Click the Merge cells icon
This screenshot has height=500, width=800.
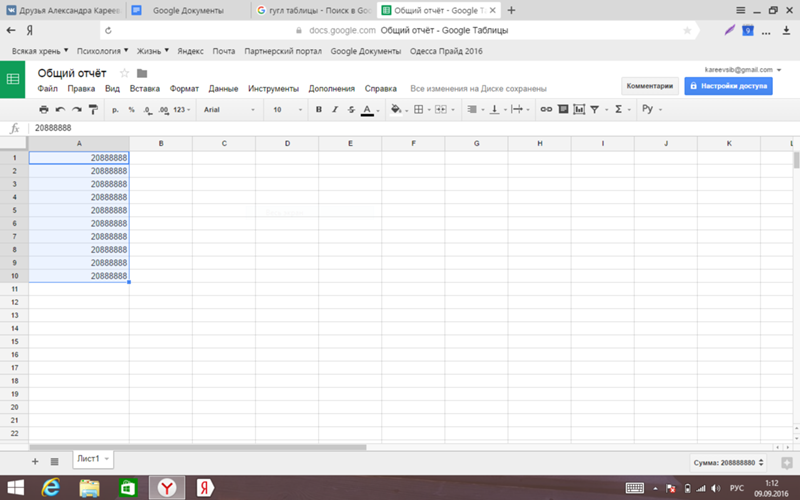tap(441, 109)
